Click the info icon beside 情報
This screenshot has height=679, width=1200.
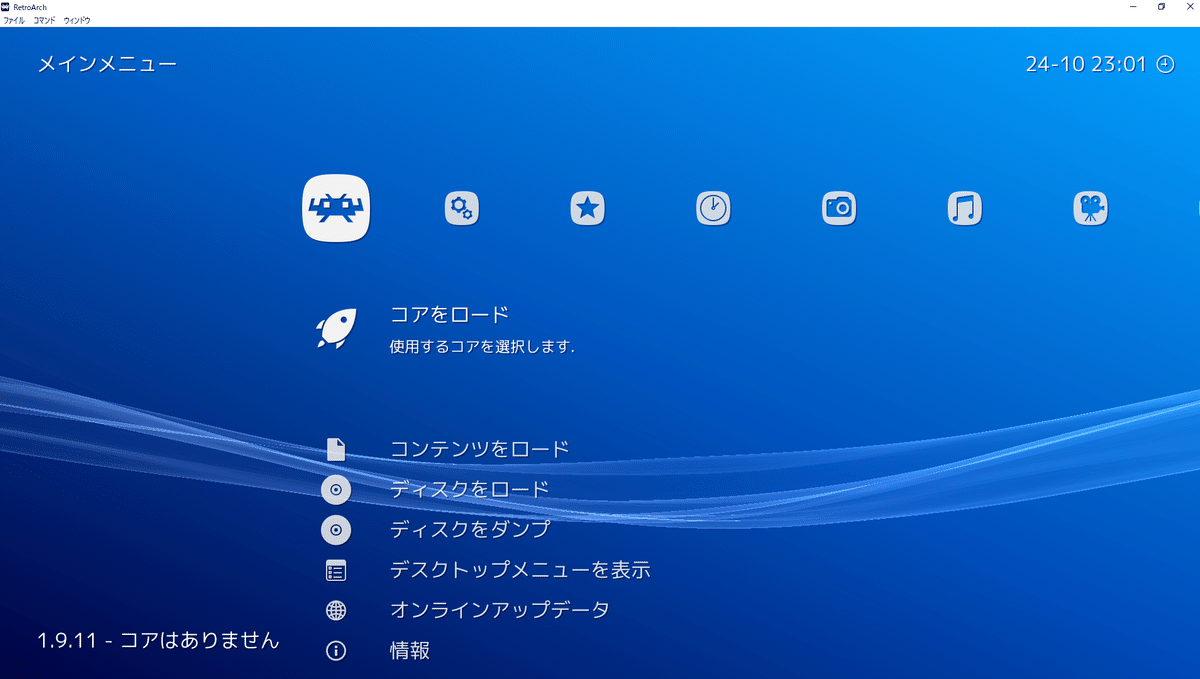click(336, 651)
